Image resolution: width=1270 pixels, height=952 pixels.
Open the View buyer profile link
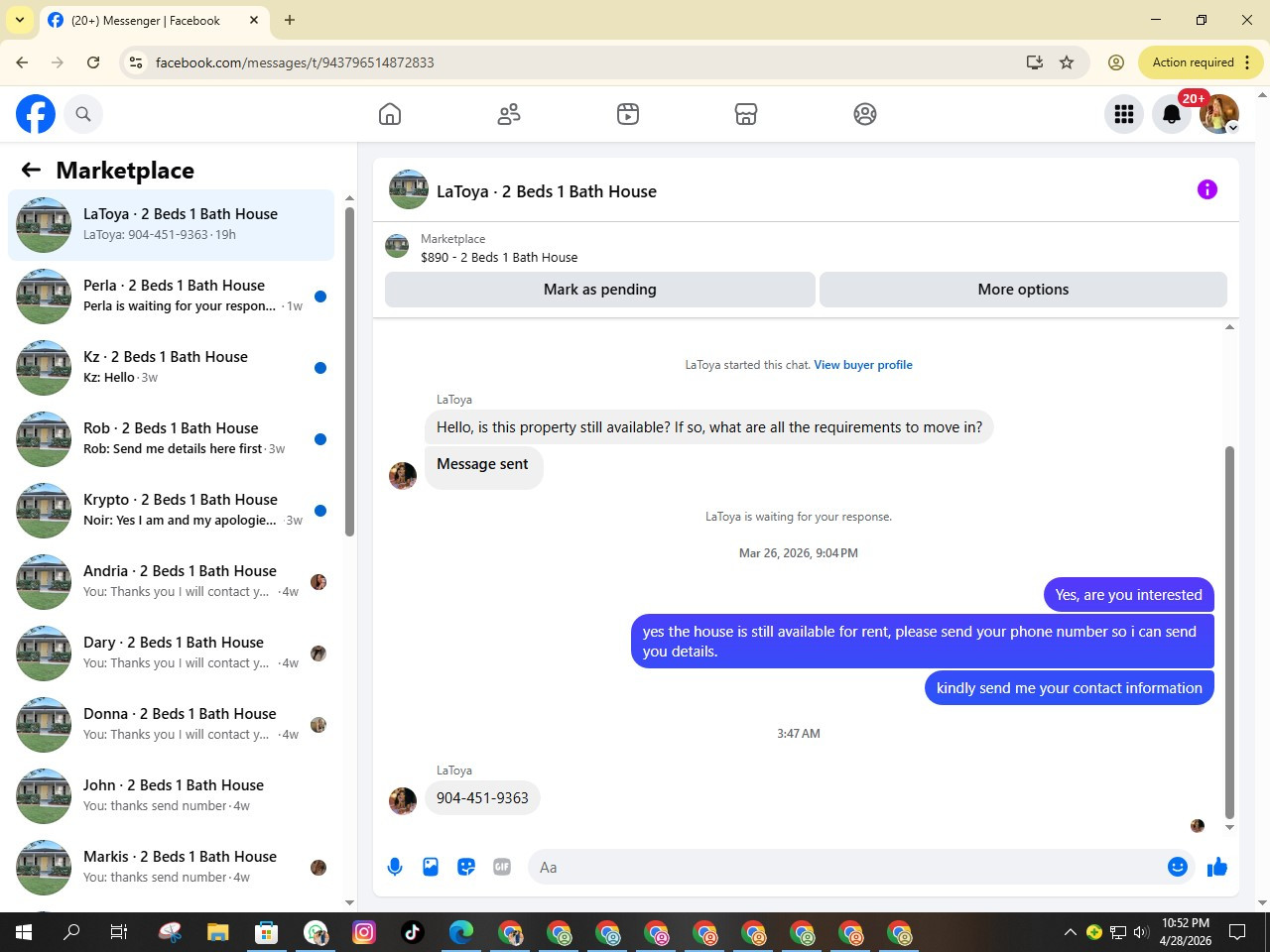(x=863, y=365)
